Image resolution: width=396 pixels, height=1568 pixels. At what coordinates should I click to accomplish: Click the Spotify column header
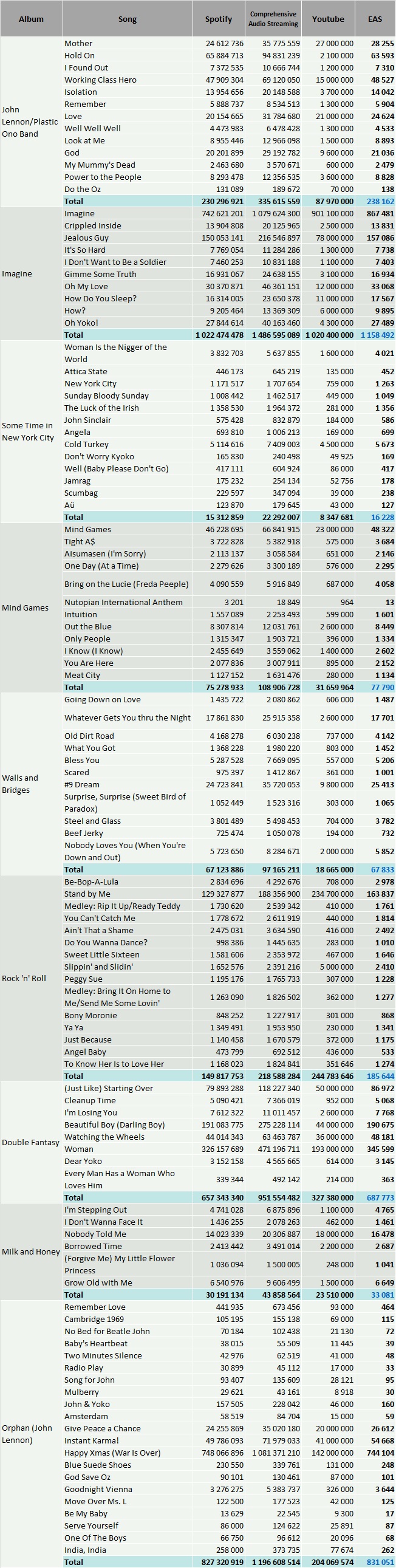(219, 19)
